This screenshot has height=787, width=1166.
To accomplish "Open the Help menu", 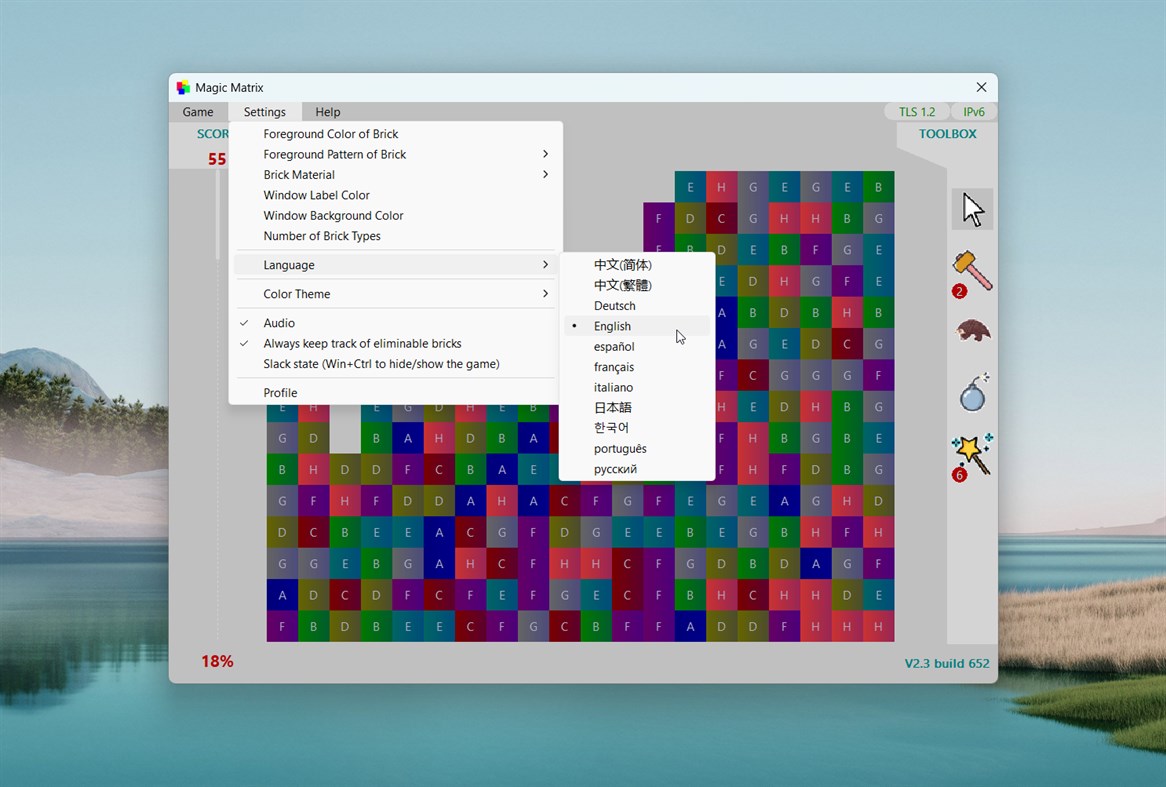I will (x=327, y=112).
